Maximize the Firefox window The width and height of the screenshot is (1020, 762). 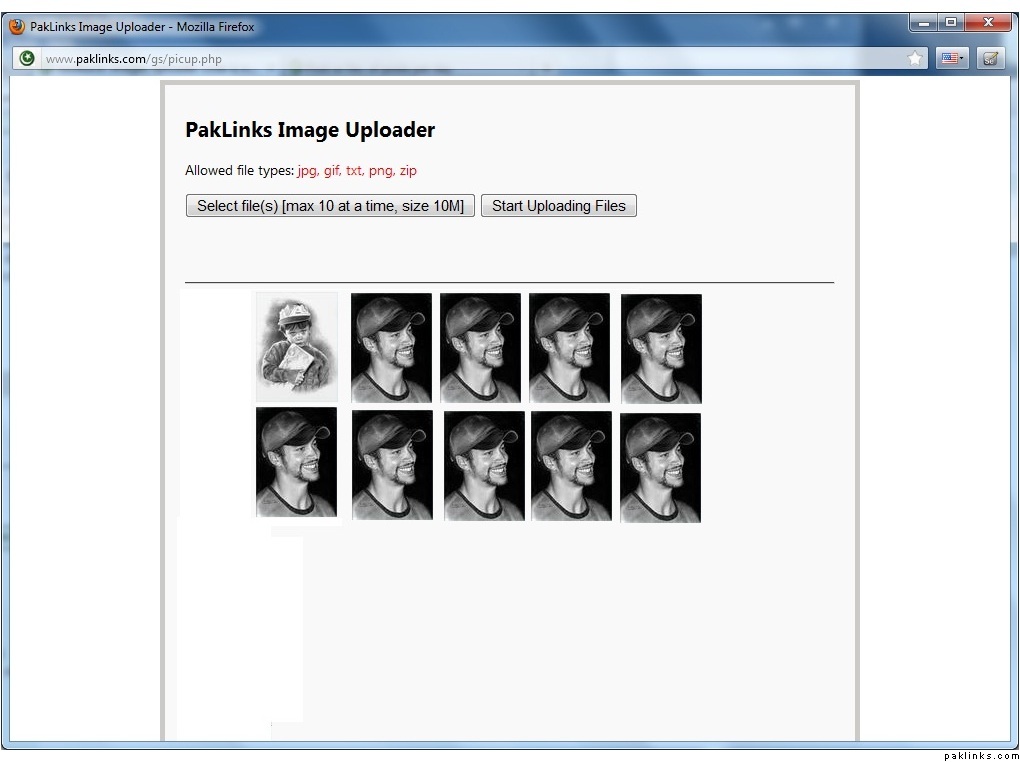[x=950, y=22]
